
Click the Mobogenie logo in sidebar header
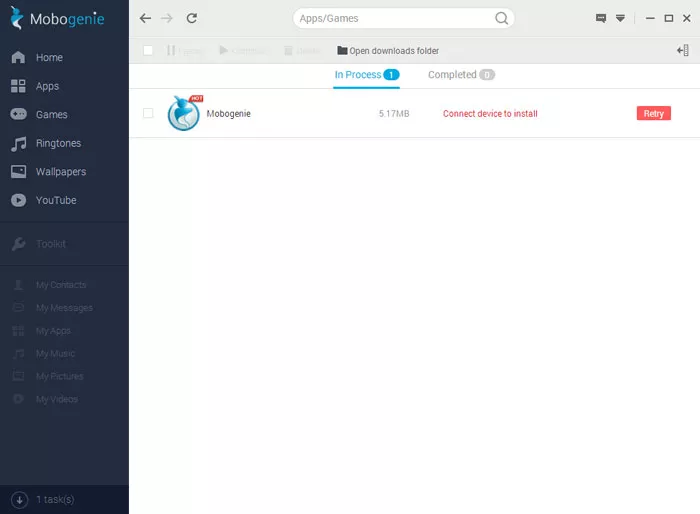[57, 18]
